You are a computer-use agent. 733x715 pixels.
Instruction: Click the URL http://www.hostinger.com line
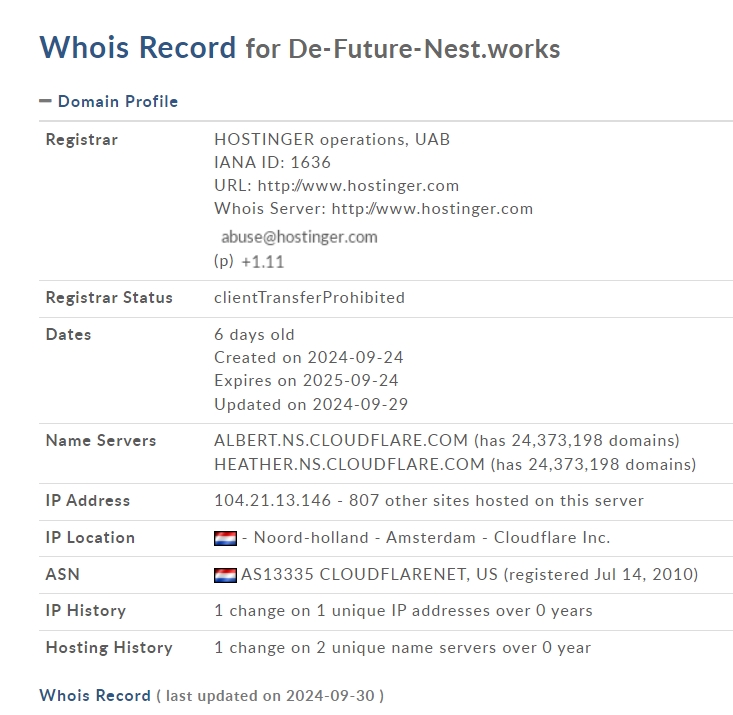coord(336,186)
